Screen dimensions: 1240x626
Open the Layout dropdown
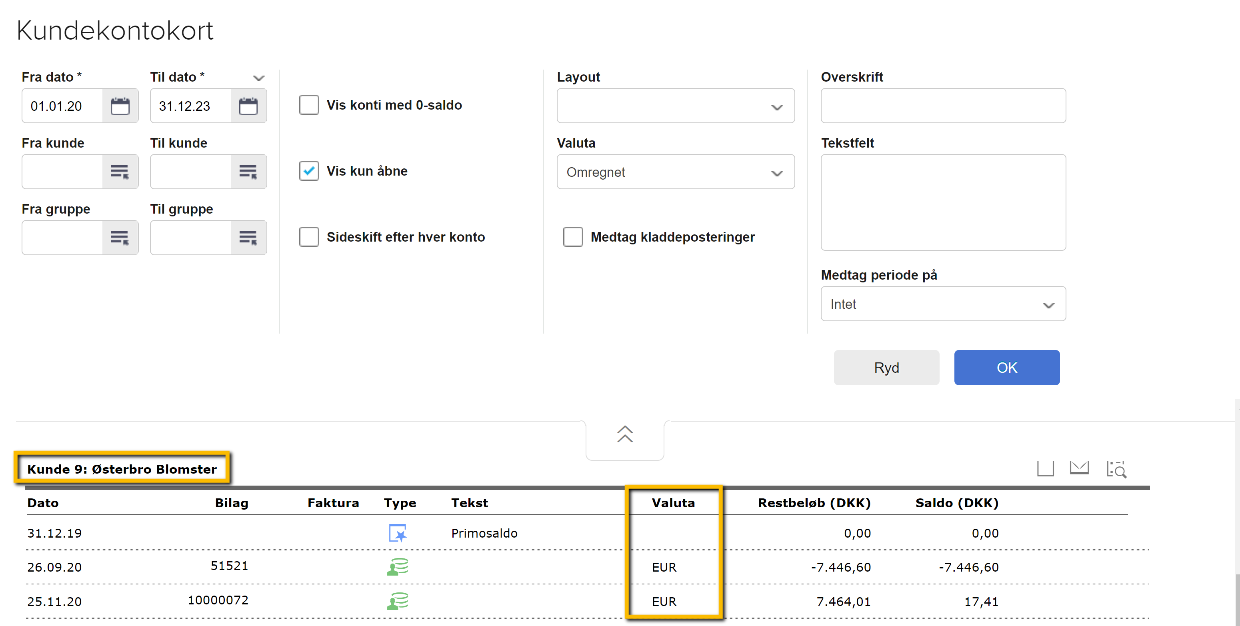click(675, 106)
